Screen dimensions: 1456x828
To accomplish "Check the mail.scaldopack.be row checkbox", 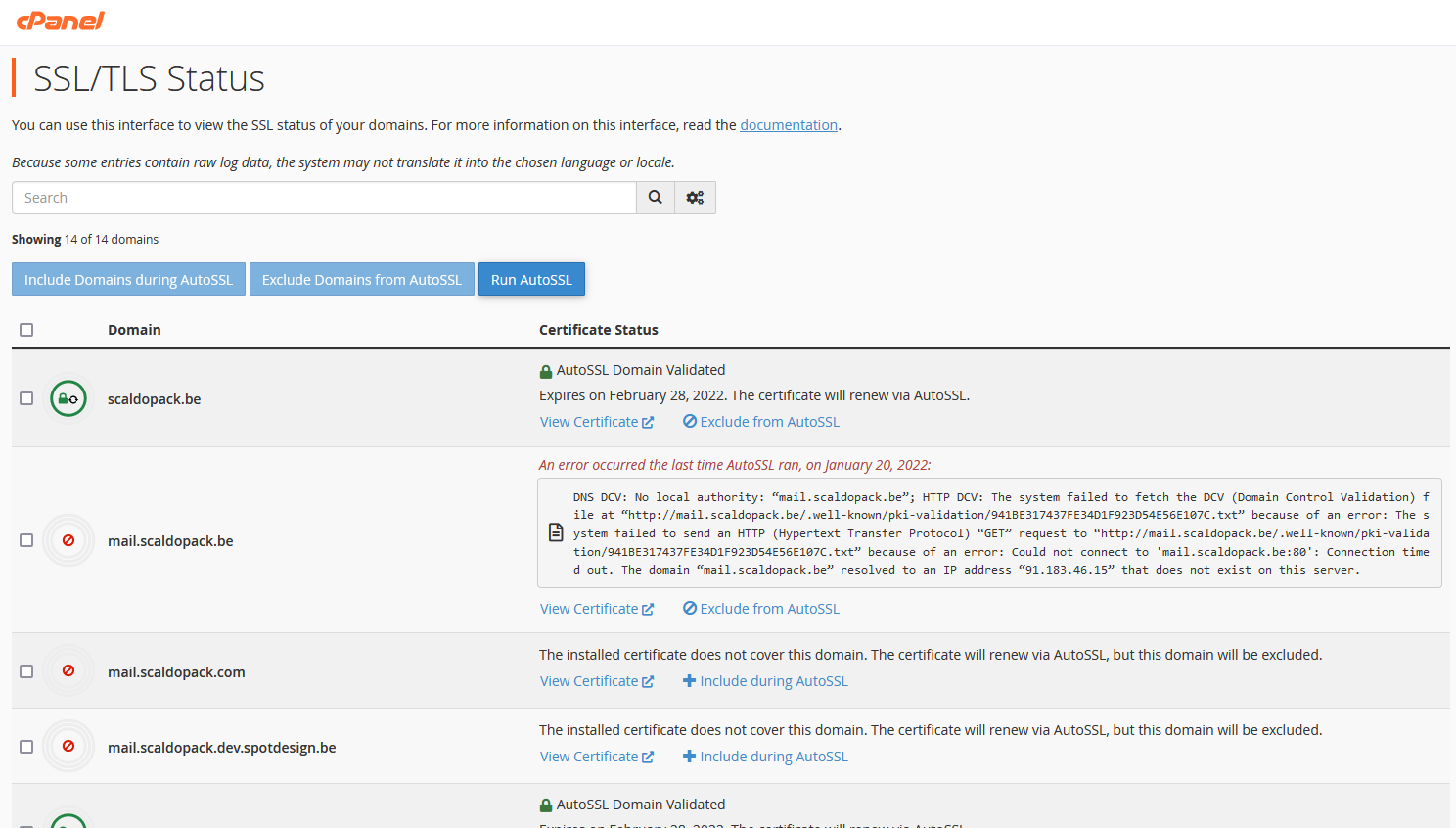I will pyautogui.click(x=26, y=540).
